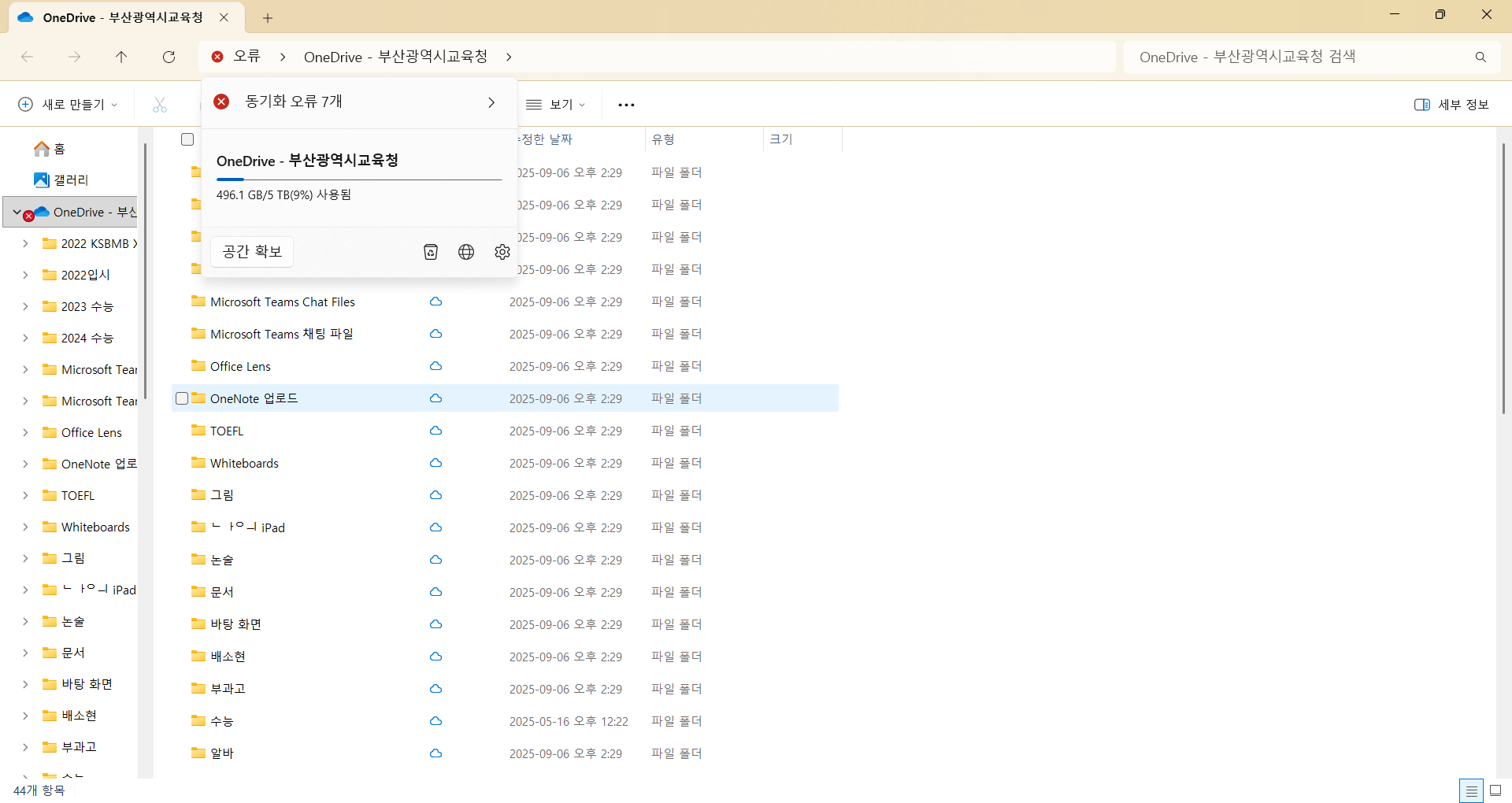The height and width of the screenshot is (803, 1512).
Task: Expand 2024 수능 tree node
Action: click(25, 338)
